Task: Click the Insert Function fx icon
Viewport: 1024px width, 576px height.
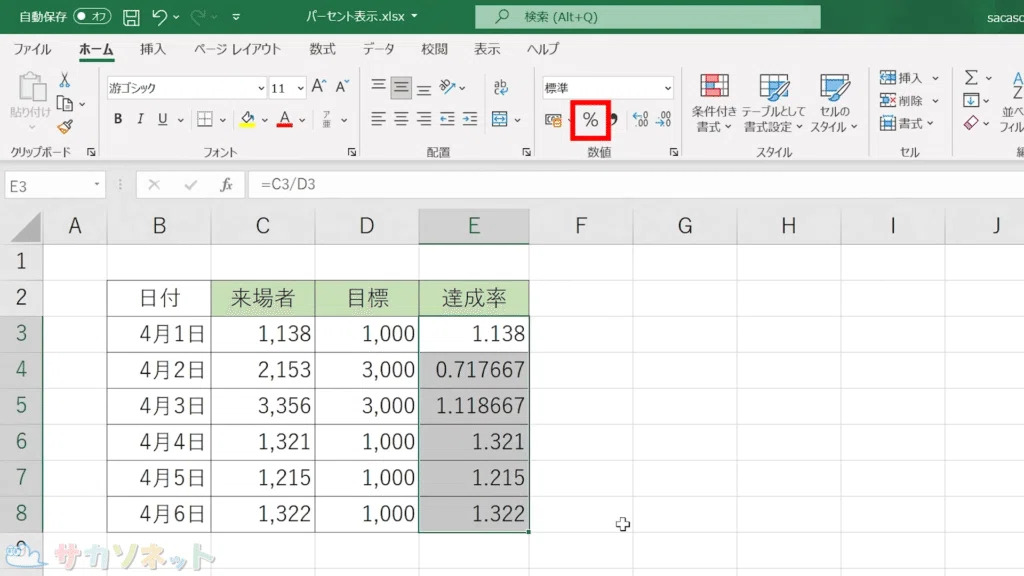Action: pos(226,185)
